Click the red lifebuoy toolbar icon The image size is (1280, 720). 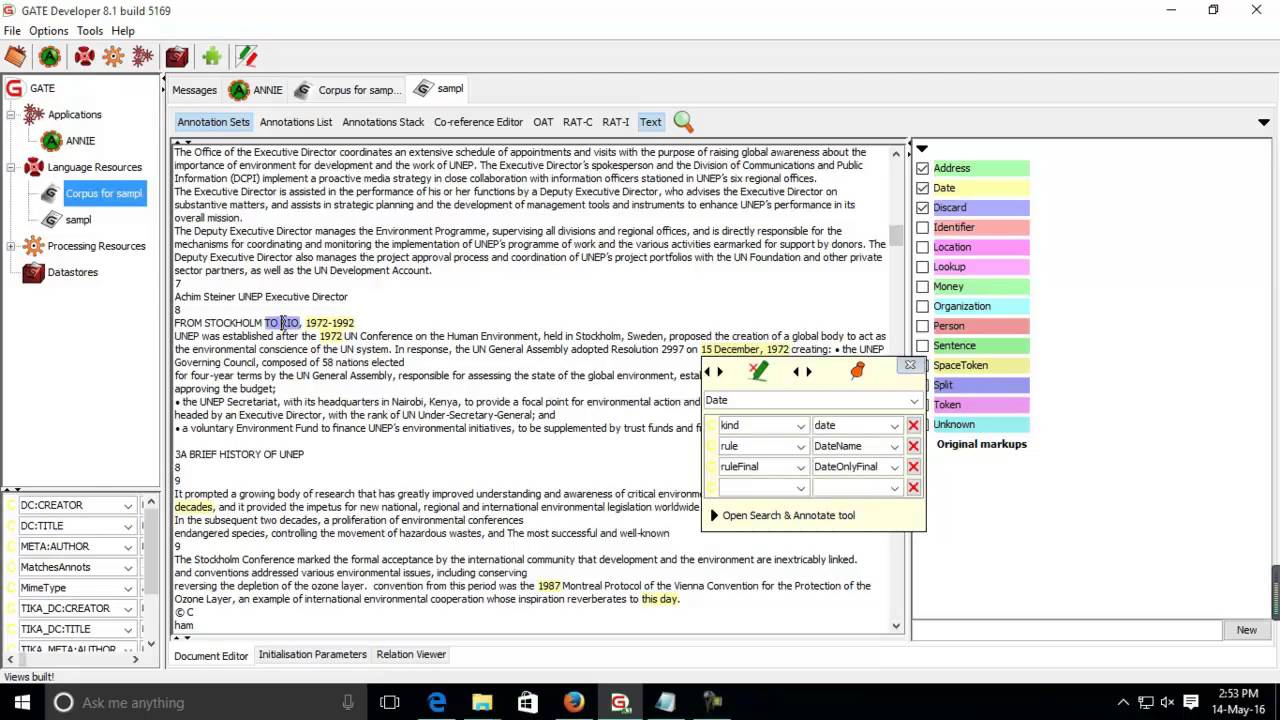(84, 56)
